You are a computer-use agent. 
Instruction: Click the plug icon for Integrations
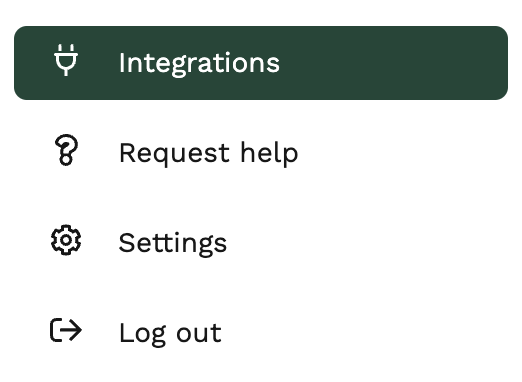coord(66,60)
